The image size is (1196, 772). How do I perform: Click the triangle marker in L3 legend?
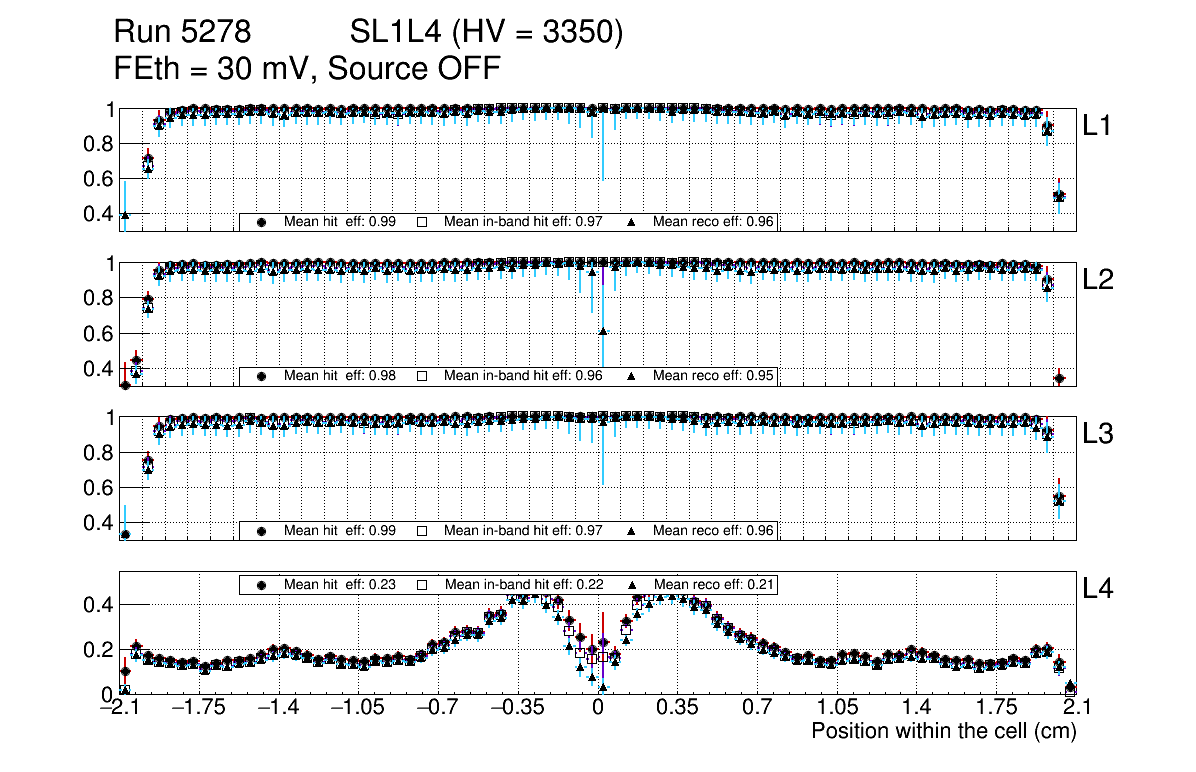(x=632, y=531)
